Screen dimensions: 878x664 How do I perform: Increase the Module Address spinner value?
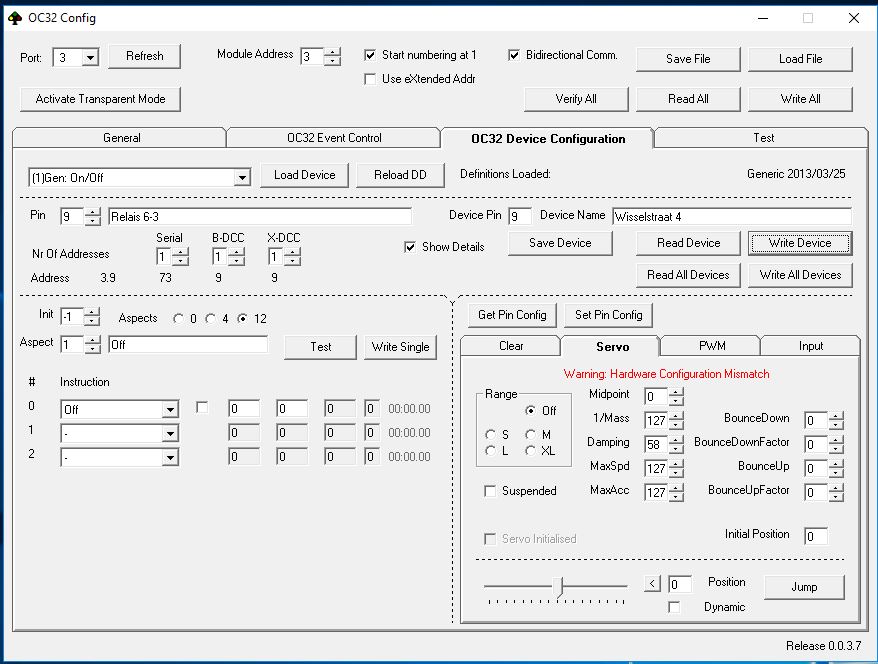pyautogui.click(x=333, y=52)
